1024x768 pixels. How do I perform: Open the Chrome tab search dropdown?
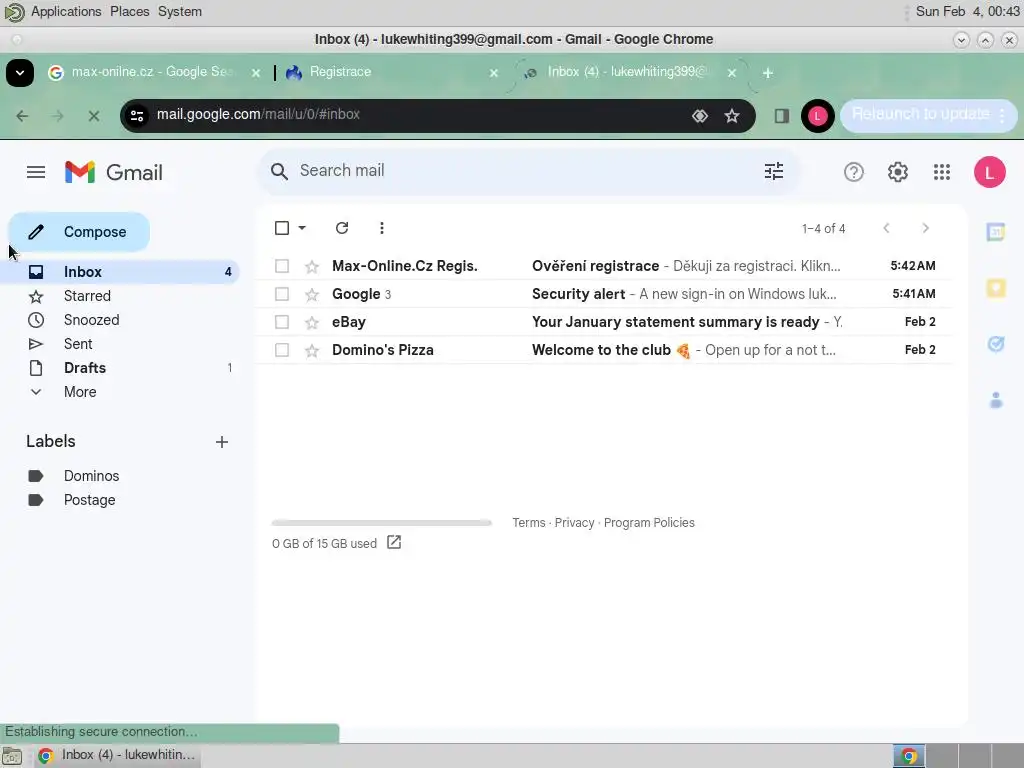(20, 72)
